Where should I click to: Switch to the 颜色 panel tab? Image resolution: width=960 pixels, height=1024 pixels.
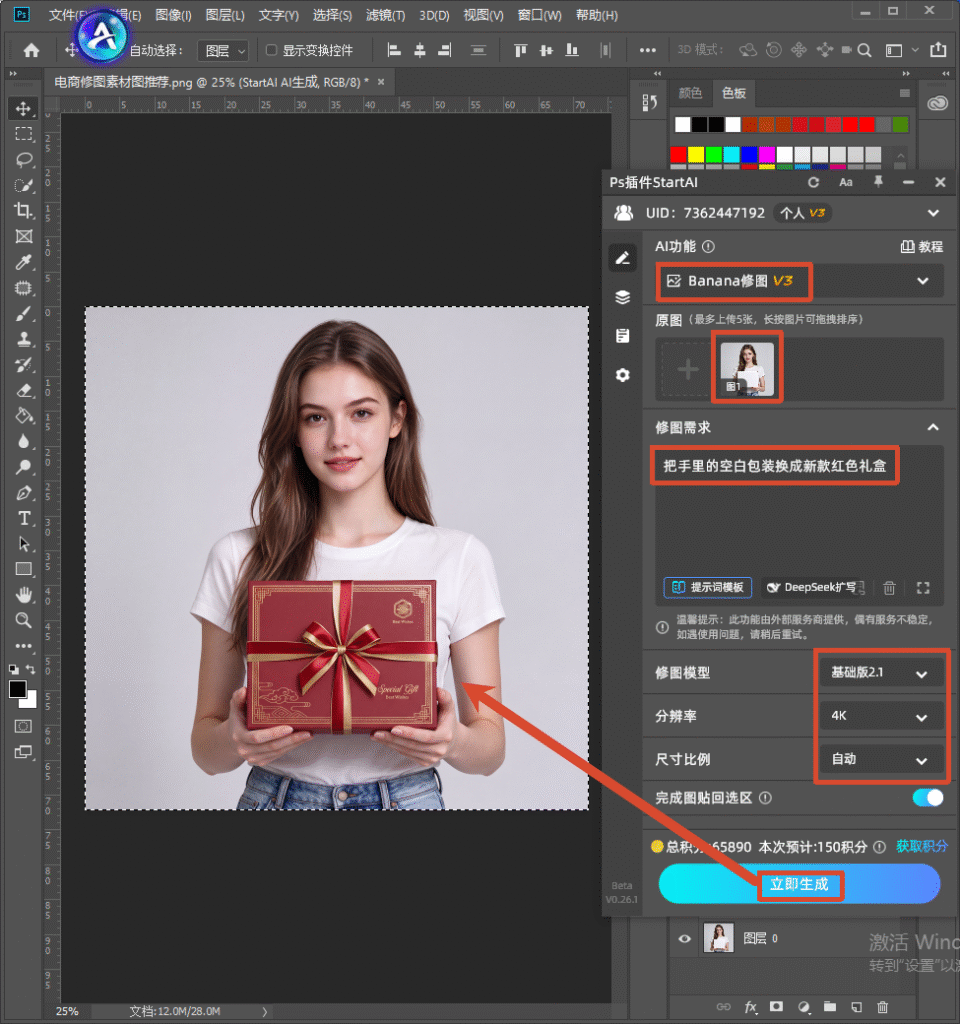pyautogui.click(x=690, y=93)
